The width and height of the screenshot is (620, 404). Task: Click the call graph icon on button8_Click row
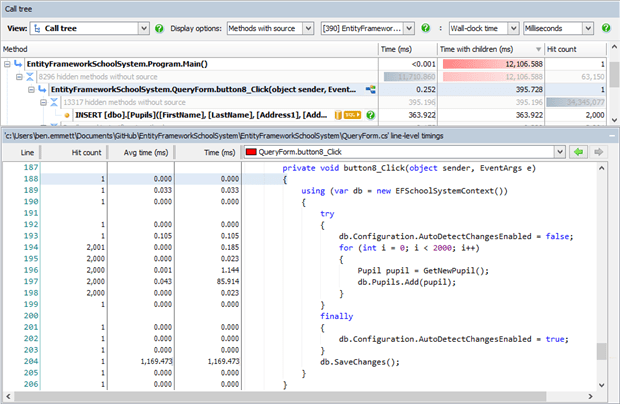[370, 90]
